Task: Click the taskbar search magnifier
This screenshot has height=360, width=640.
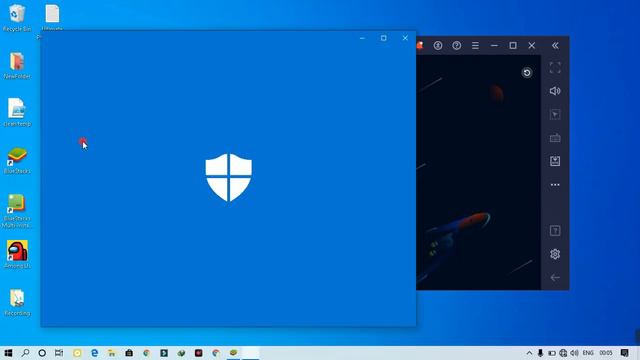Action: 25,353
